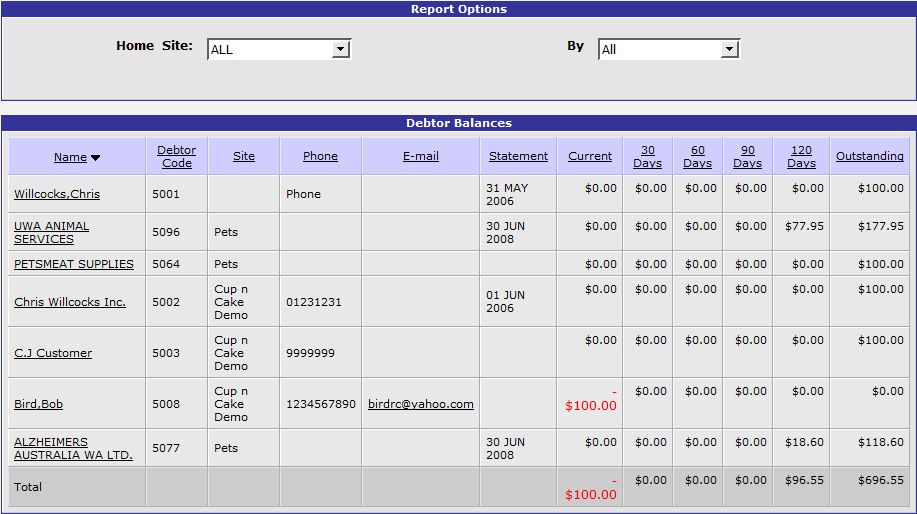Open the Home Site dropdown
Screen dimensions: 917x514
pos(279,49)
